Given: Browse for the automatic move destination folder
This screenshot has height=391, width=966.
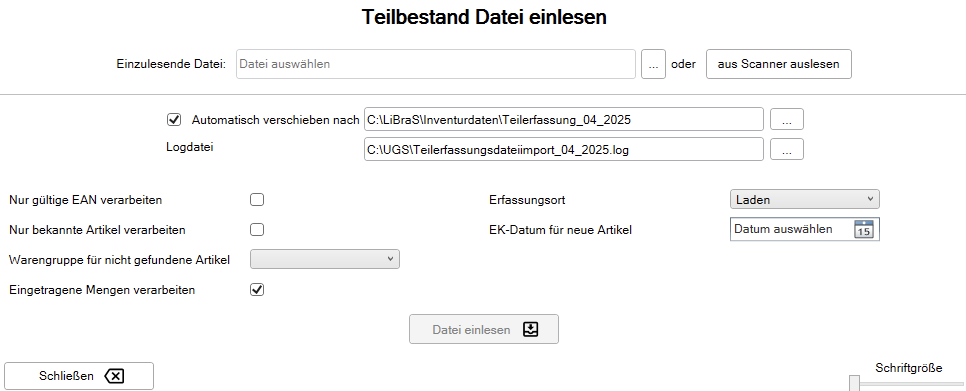Looking at the screenshot, I should click(787, 119).
